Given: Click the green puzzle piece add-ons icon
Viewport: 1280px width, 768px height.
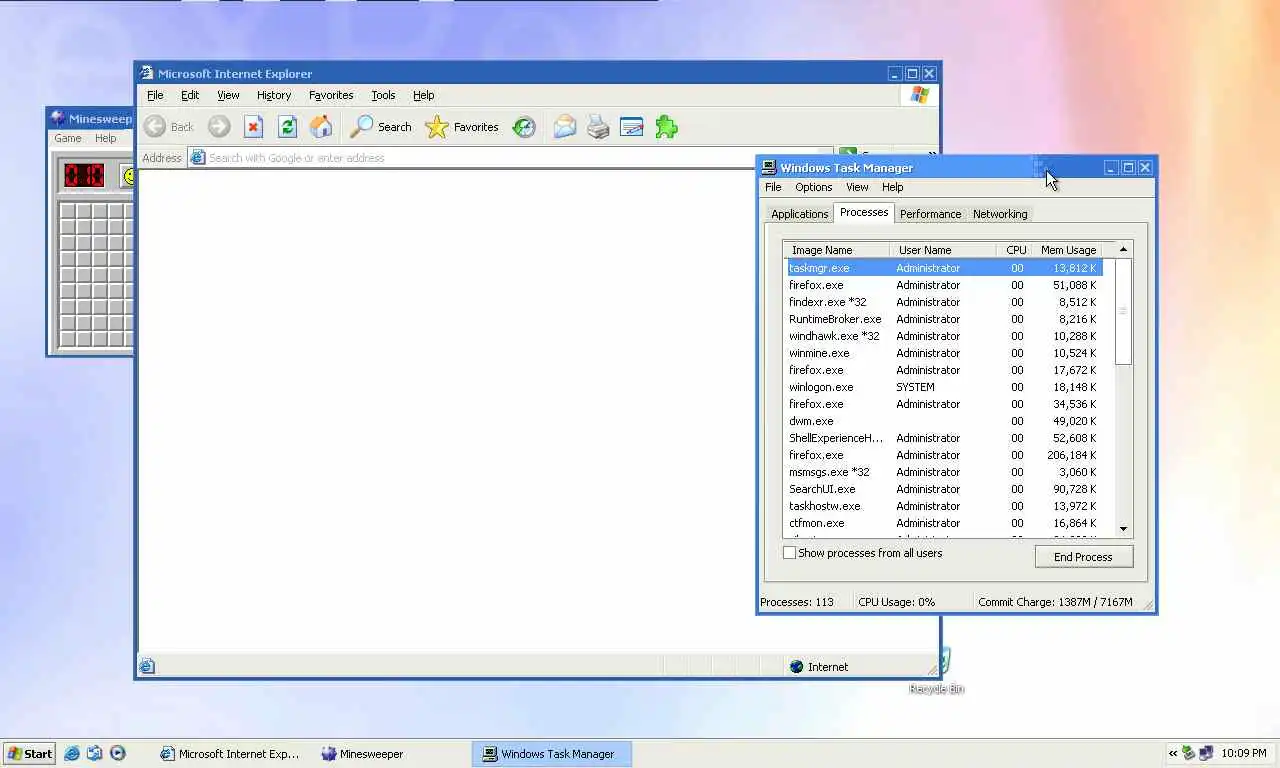Looking at the screenshot, I should pos(666,127).
